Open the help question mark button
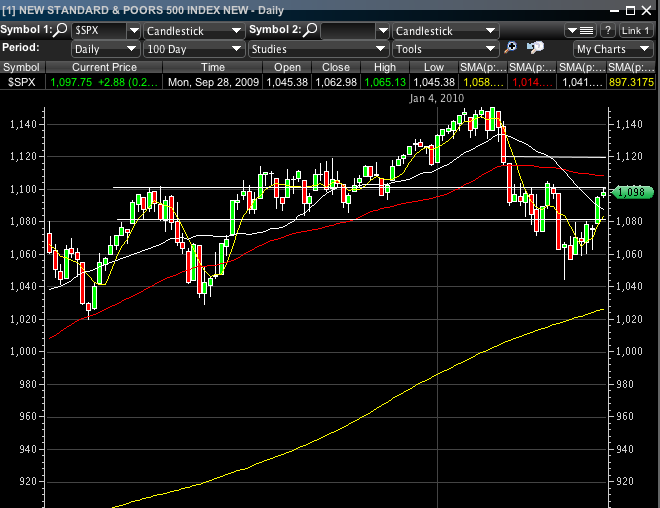The image size is (660, 508). [x=607, y=31]
